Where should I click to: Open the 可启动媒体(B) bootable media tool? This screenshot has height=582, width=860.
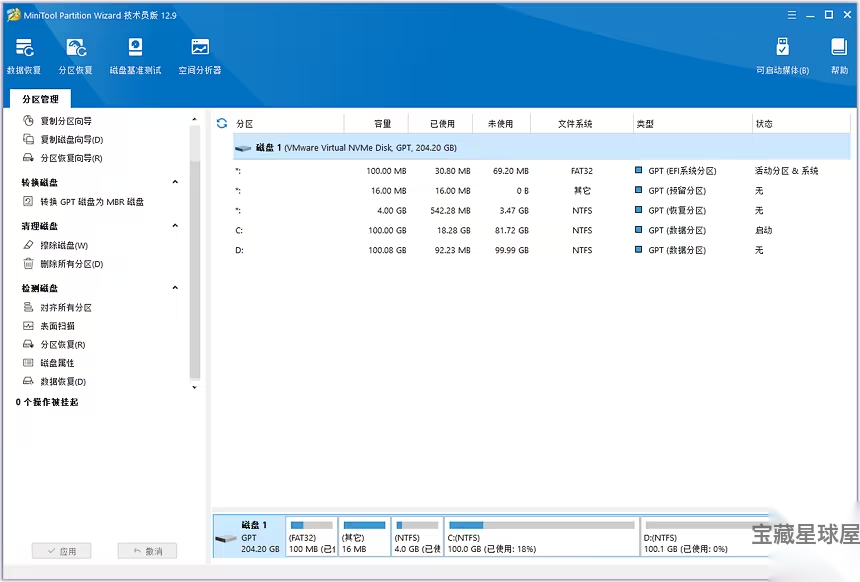click(782, 56)
